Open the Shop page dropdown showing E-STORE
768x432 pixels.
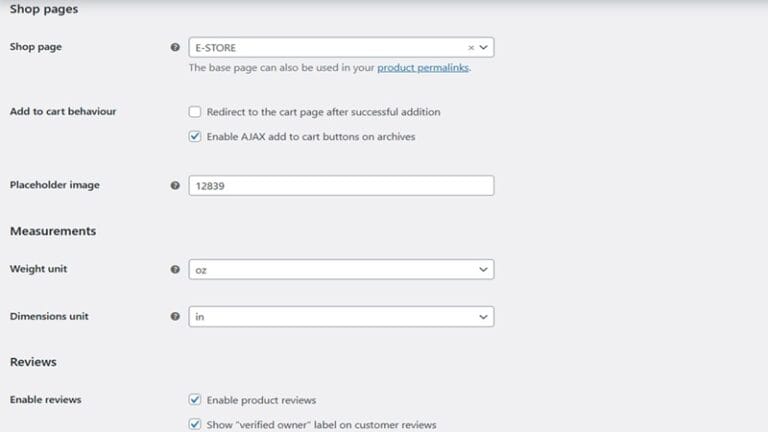330,47
